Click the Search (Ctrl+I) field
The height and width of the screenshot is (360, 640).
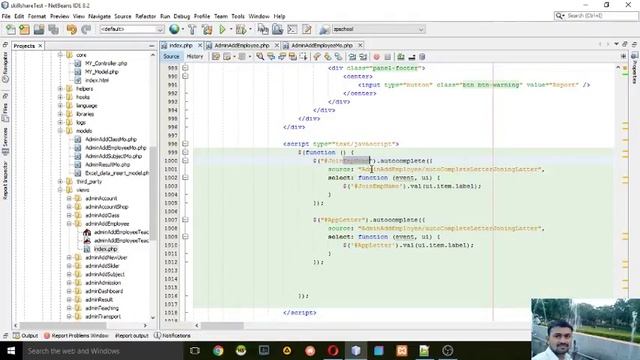pos(596,16)
